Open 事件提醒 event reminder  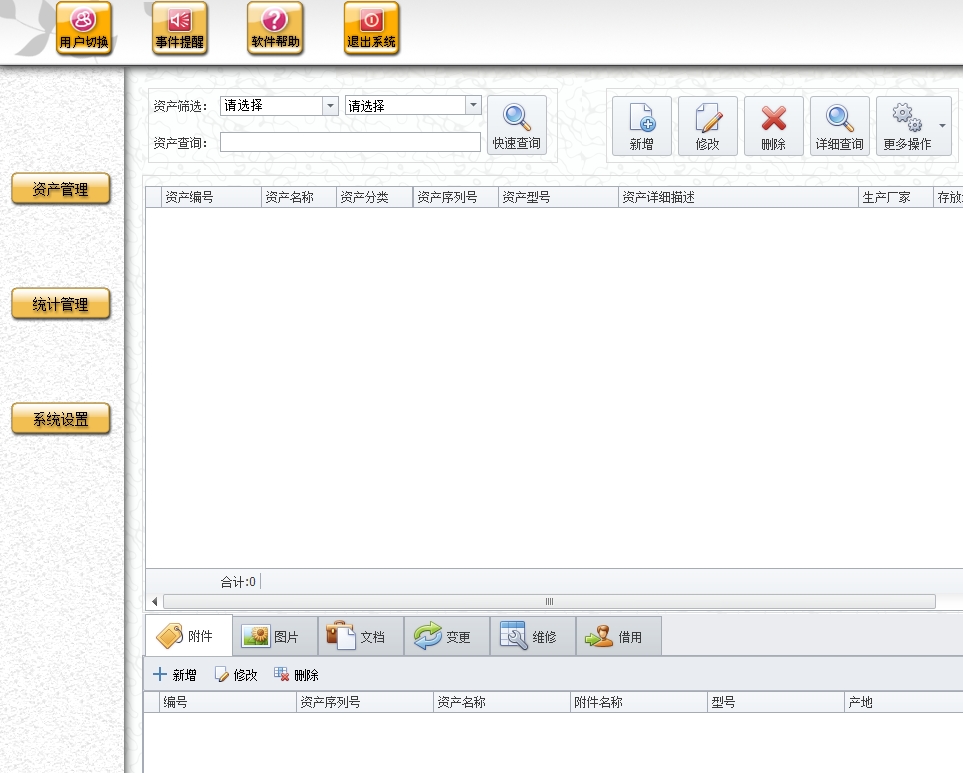179,28
